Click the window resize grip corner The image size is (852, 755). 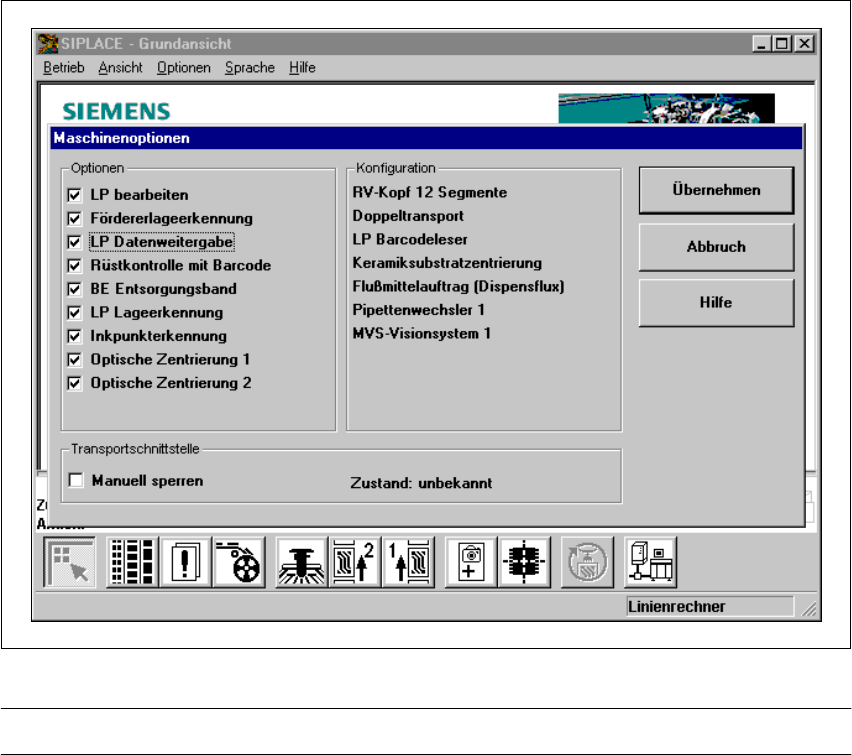[809, 609]
